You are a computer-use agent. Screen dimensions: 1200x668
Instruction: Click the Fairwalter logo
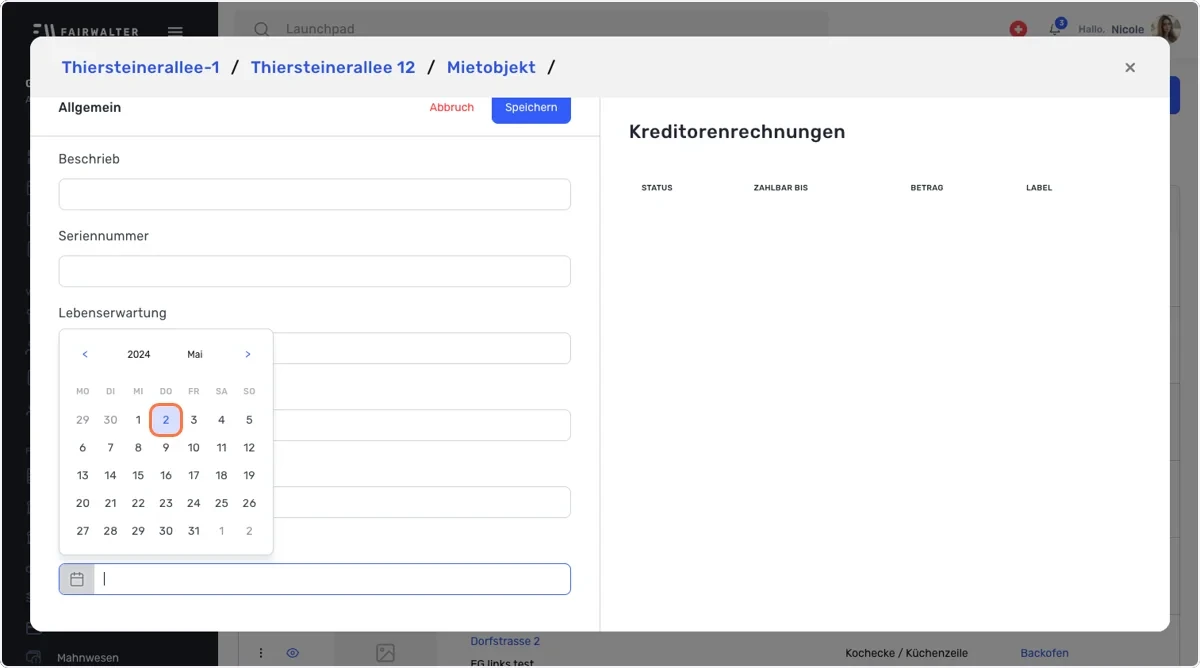pos(87,30)
